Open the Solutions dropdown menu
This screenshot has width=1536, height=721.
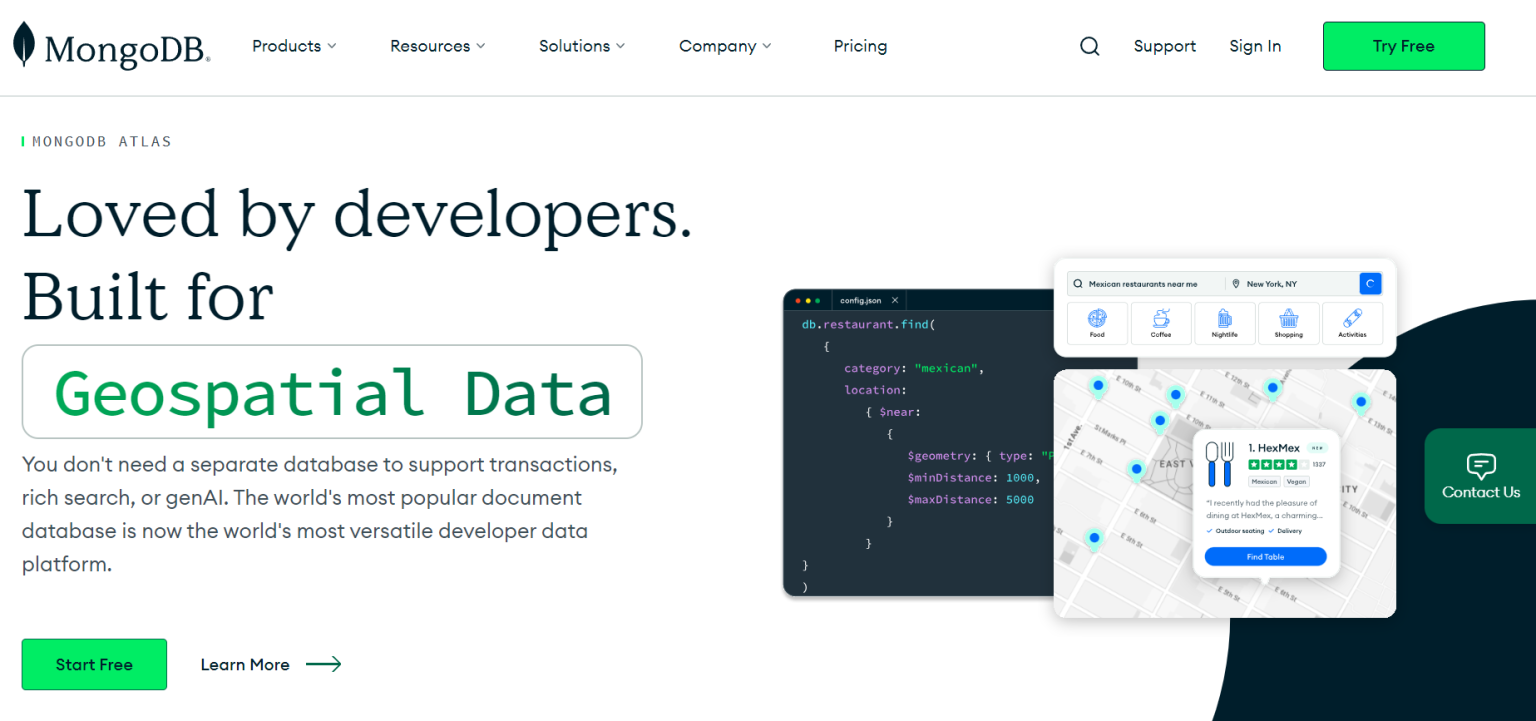point(581,46)
